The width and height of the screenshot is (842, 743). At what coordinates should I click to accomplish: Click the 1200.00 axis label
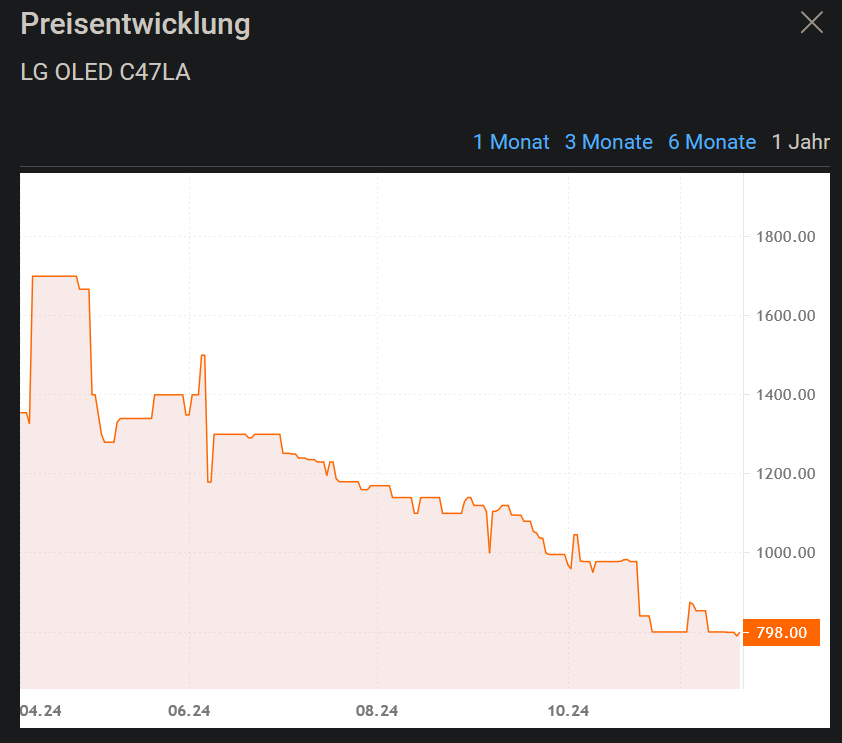click(x=786, y=474)
